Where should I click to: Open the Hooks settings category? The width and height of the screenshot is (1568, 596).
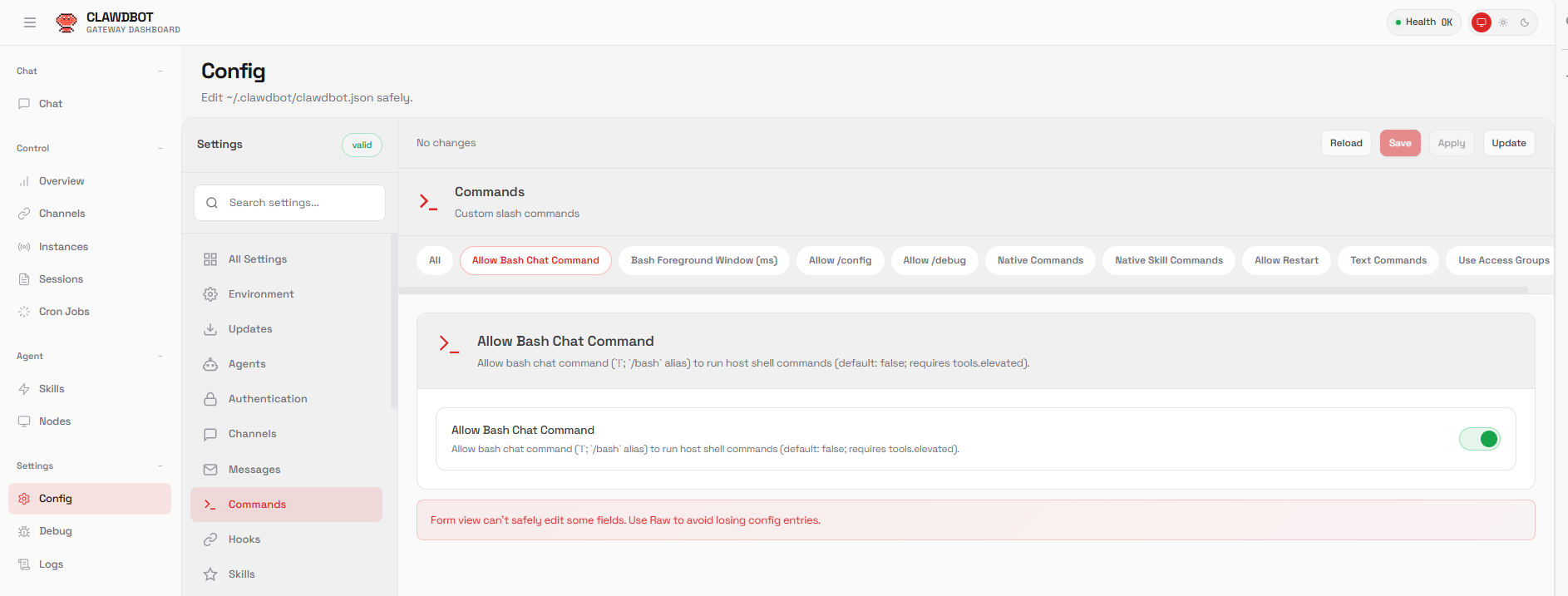tap(244, 539)
